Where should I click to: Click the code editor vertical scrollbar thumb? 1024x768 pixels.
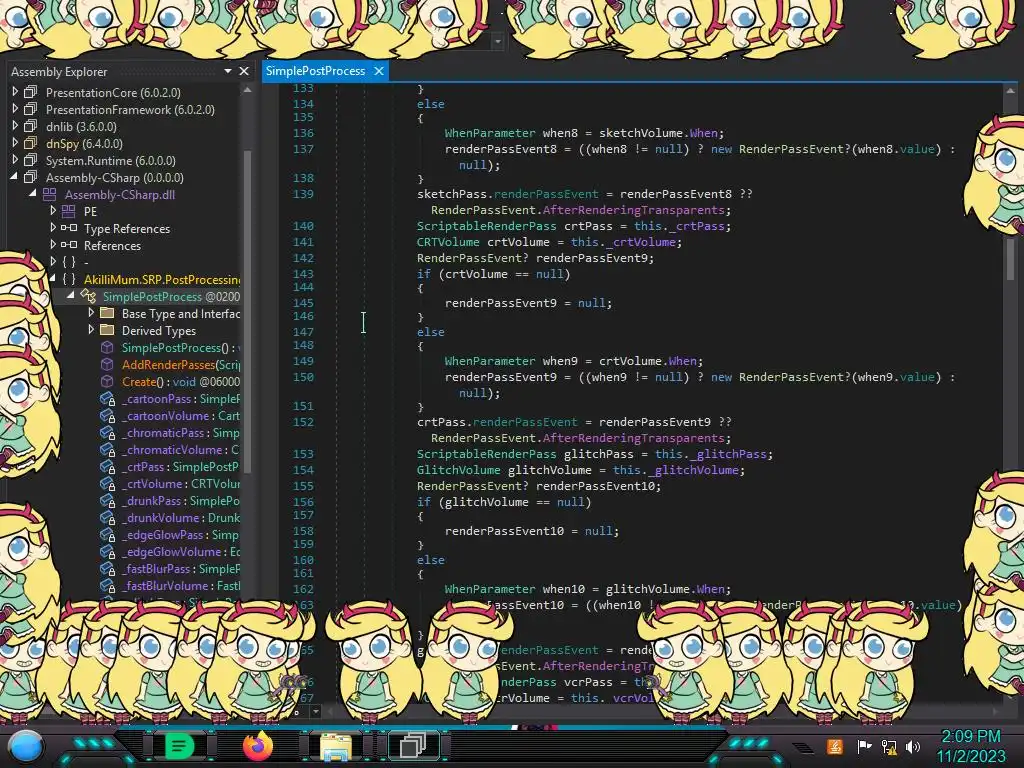pos(1011,259)
